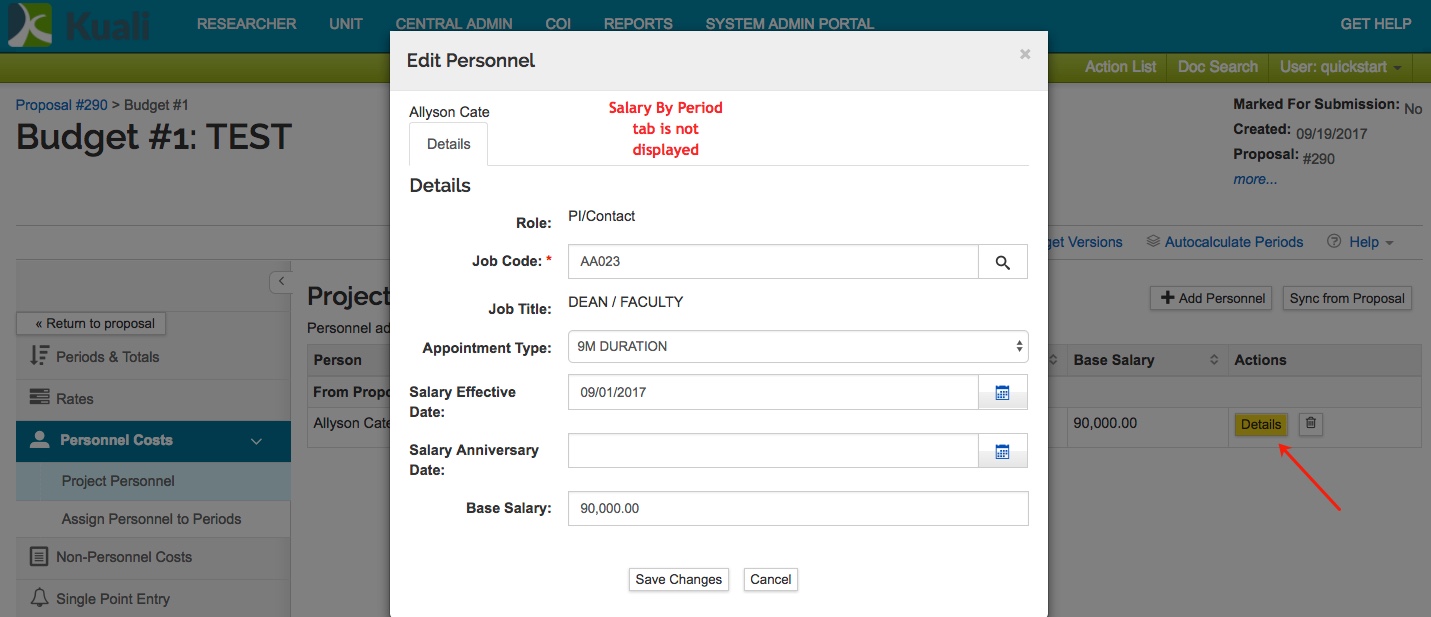Click Save Changes button

click(679, 580)
